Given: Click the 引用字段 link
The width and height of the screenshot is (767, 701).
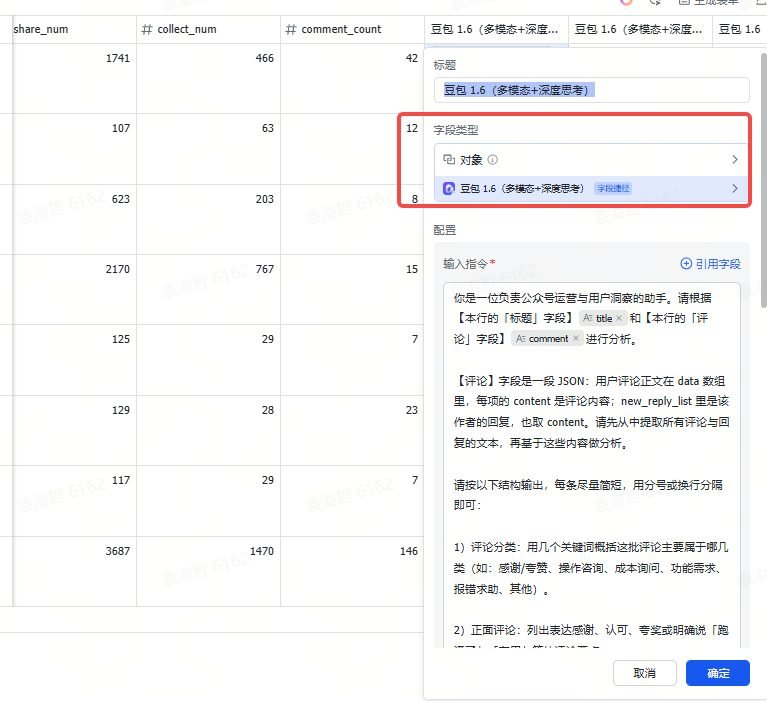Looking at the screenshot, I should (x=710, y=264).
